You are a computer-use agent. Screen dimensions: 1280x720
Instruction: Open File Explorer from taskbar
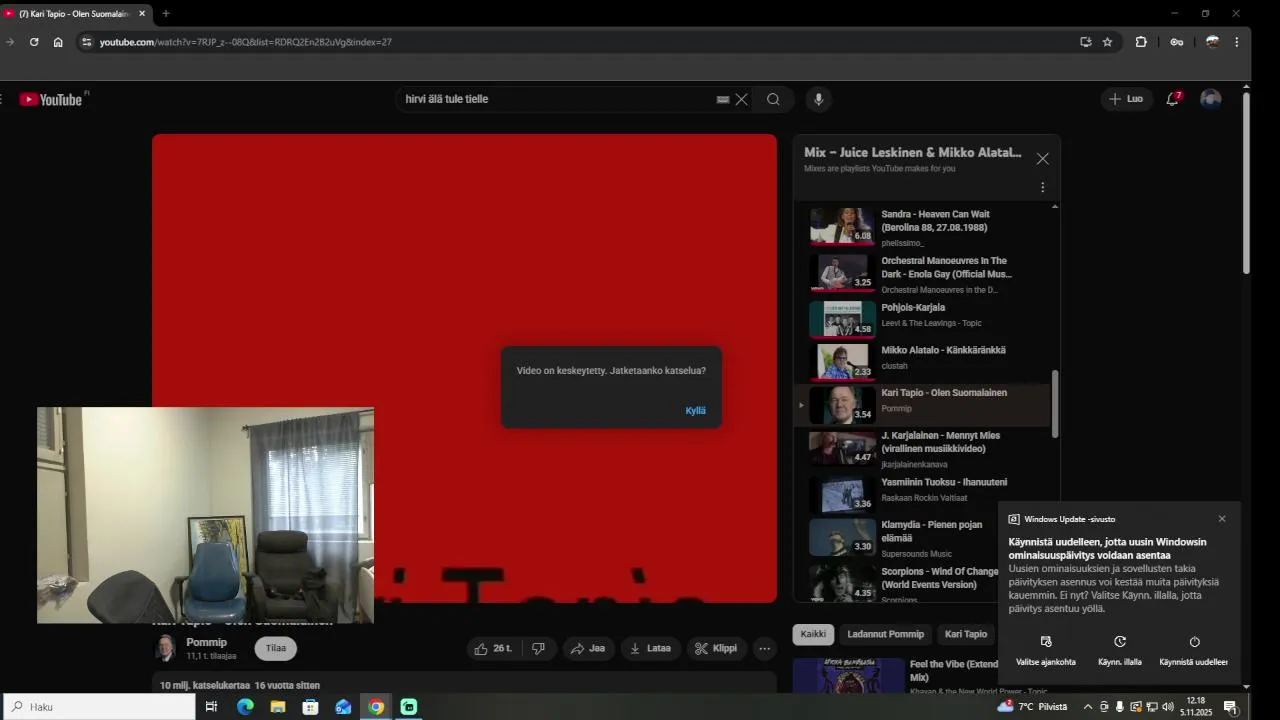coord(278,707)
